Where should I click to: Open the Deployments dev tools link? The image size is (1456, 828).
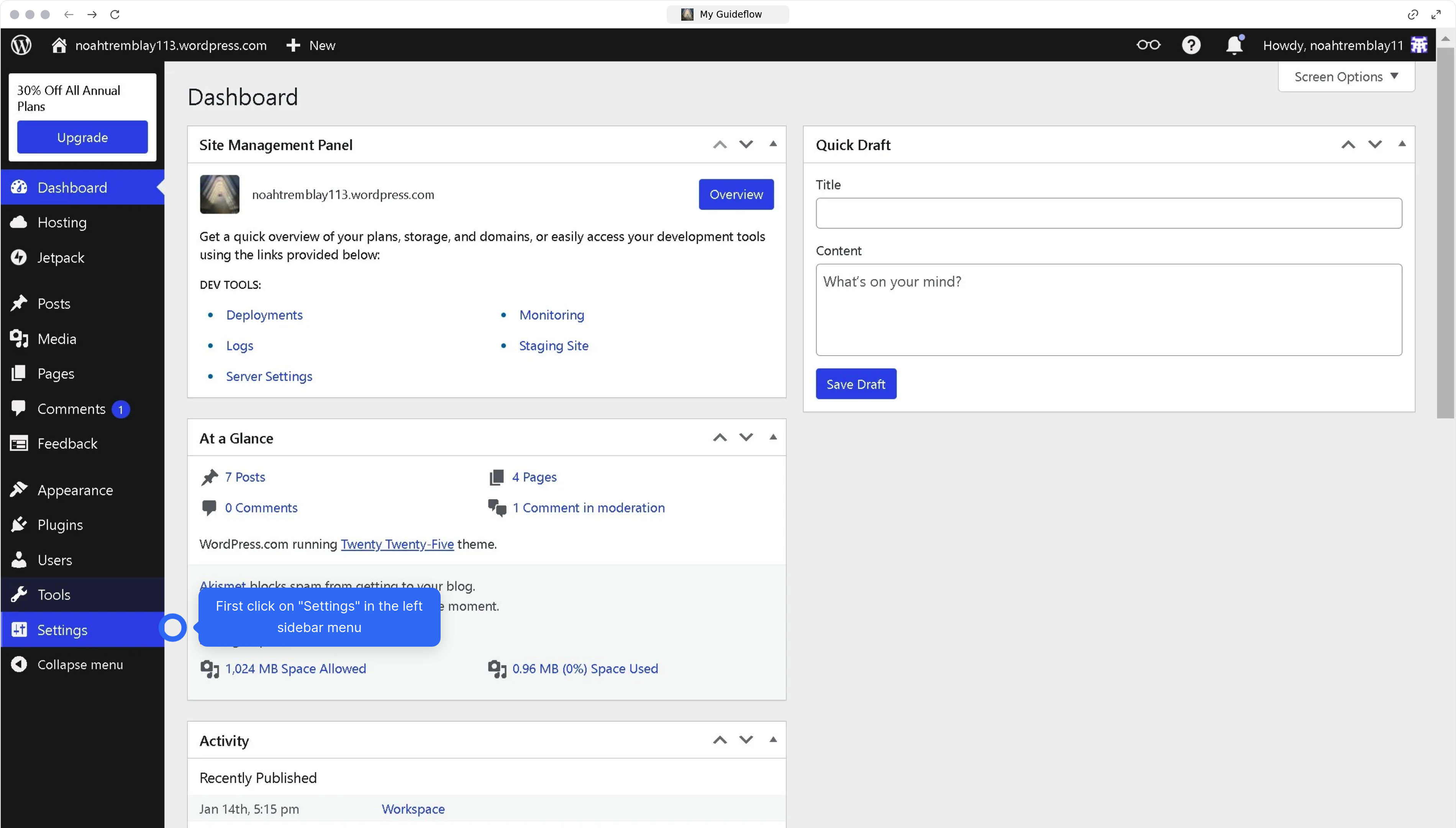264,314
